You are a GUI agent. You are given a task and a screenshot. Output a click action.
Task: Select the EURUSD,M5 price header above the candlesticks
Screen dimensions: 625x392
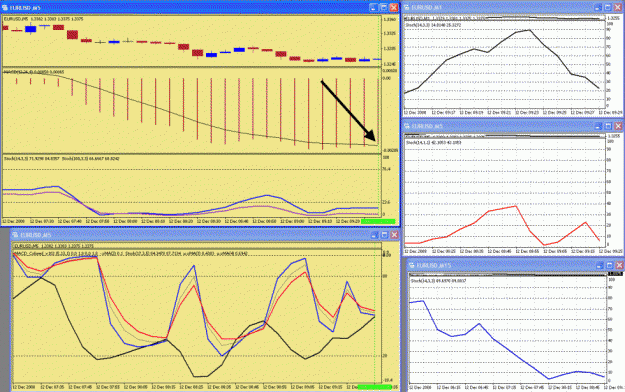pyautogui.click(x=43, y=19)
